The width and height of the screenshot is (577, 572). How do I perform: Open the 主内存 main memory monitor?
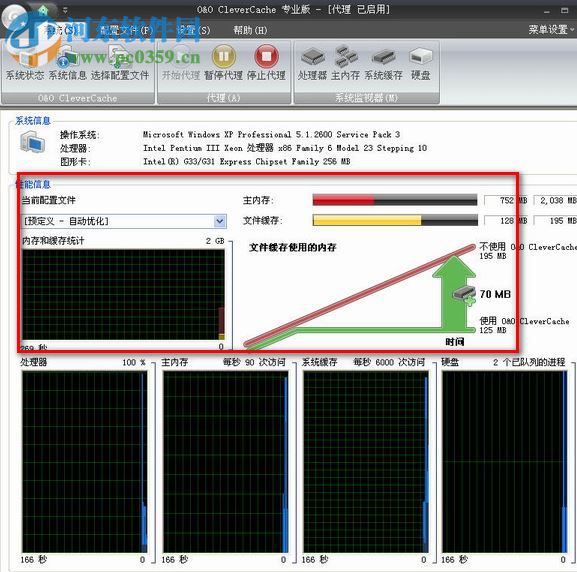[345, 64]
